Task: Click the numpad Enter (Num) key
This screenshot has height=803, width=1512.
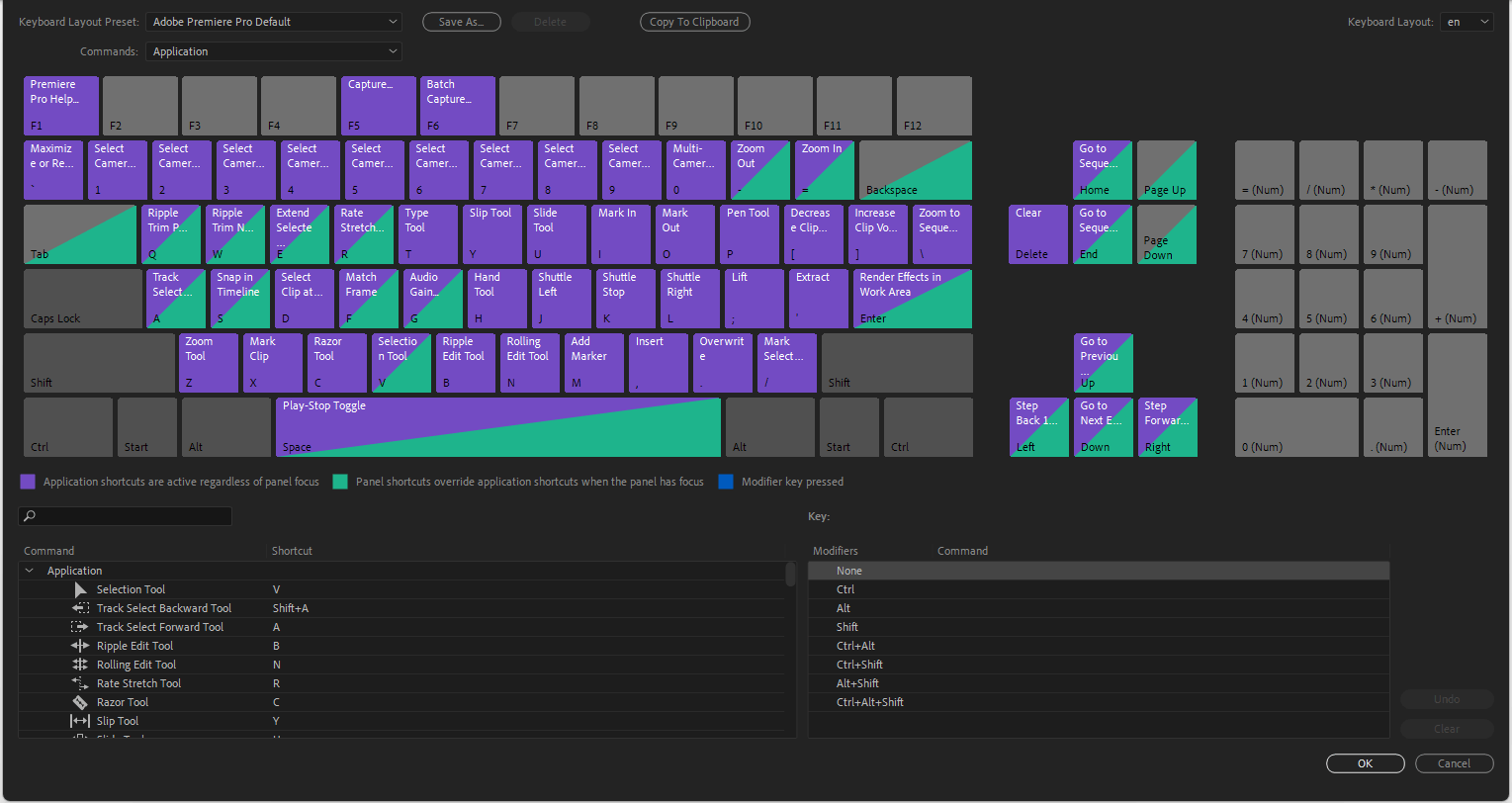Action: click(1458, 395)
